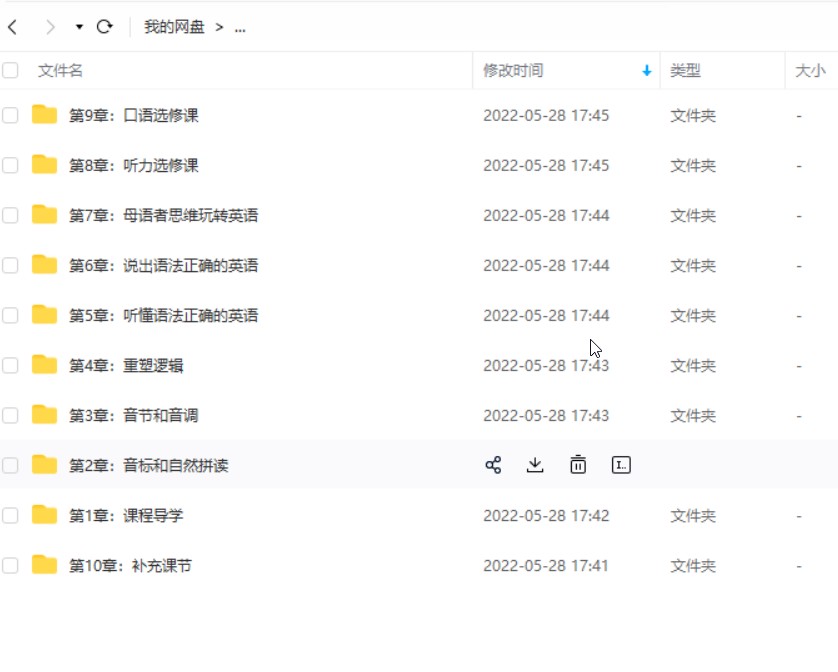
Task: Open folder name 第8章：听力选修课
Action: (134, 166)
